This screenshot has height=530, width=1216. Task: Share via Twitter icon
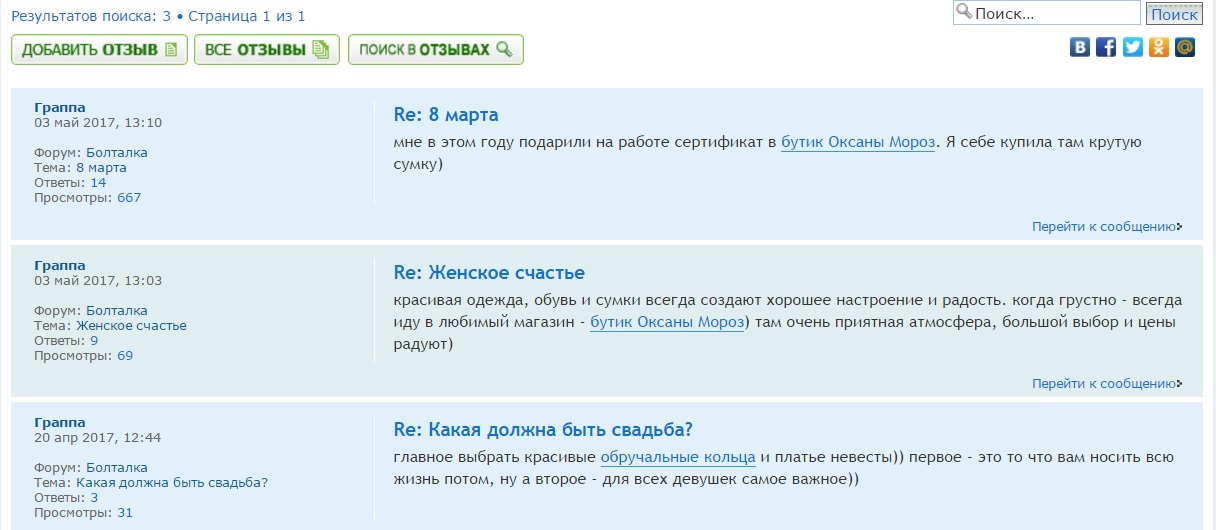(1132, 47)
